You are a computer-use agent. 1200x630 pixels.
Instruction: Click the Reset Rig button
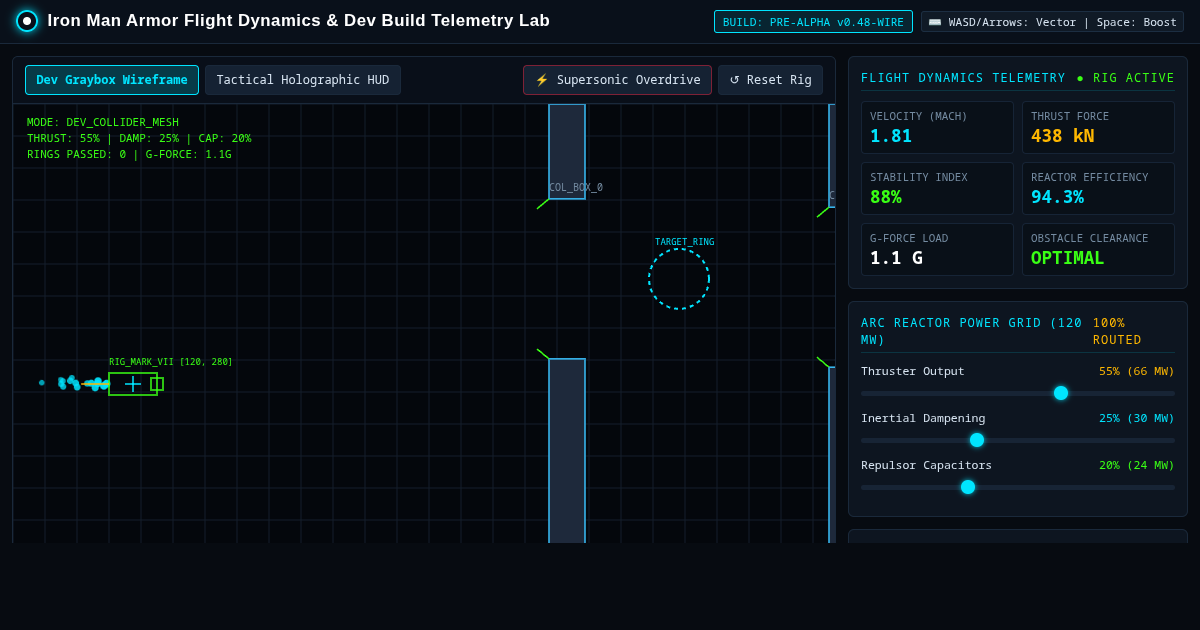[770, 80]
